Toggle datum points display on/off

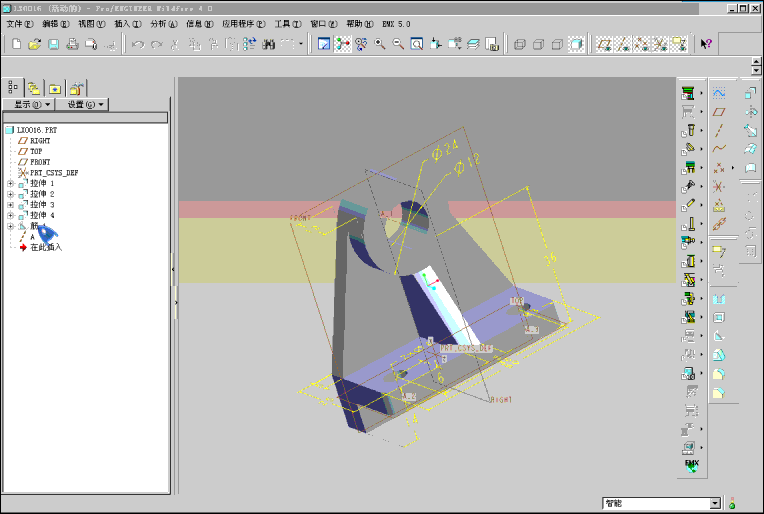(641, 44)
